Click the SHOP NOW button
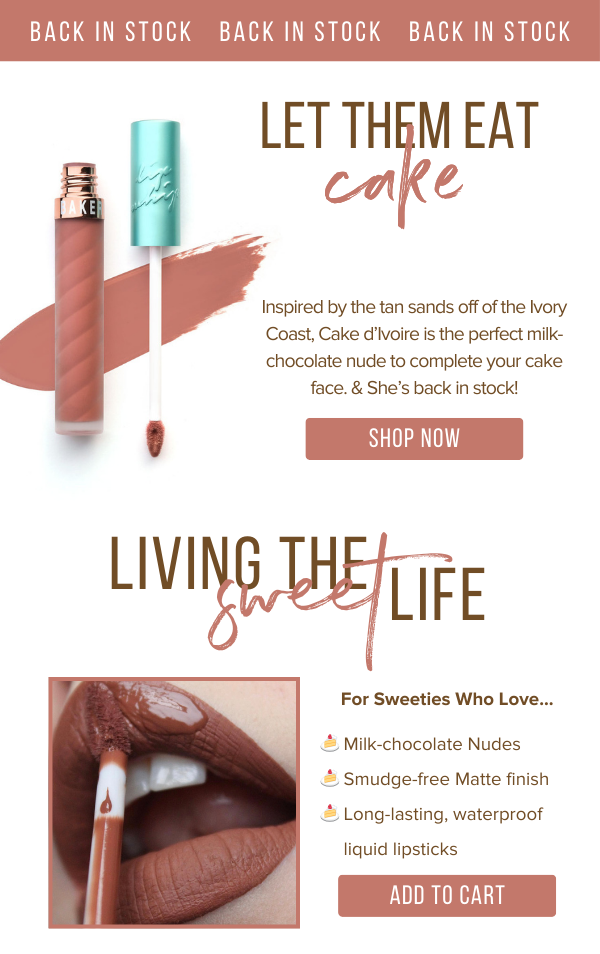The width and height of the screenshot is (600, 954). [414, 439]
